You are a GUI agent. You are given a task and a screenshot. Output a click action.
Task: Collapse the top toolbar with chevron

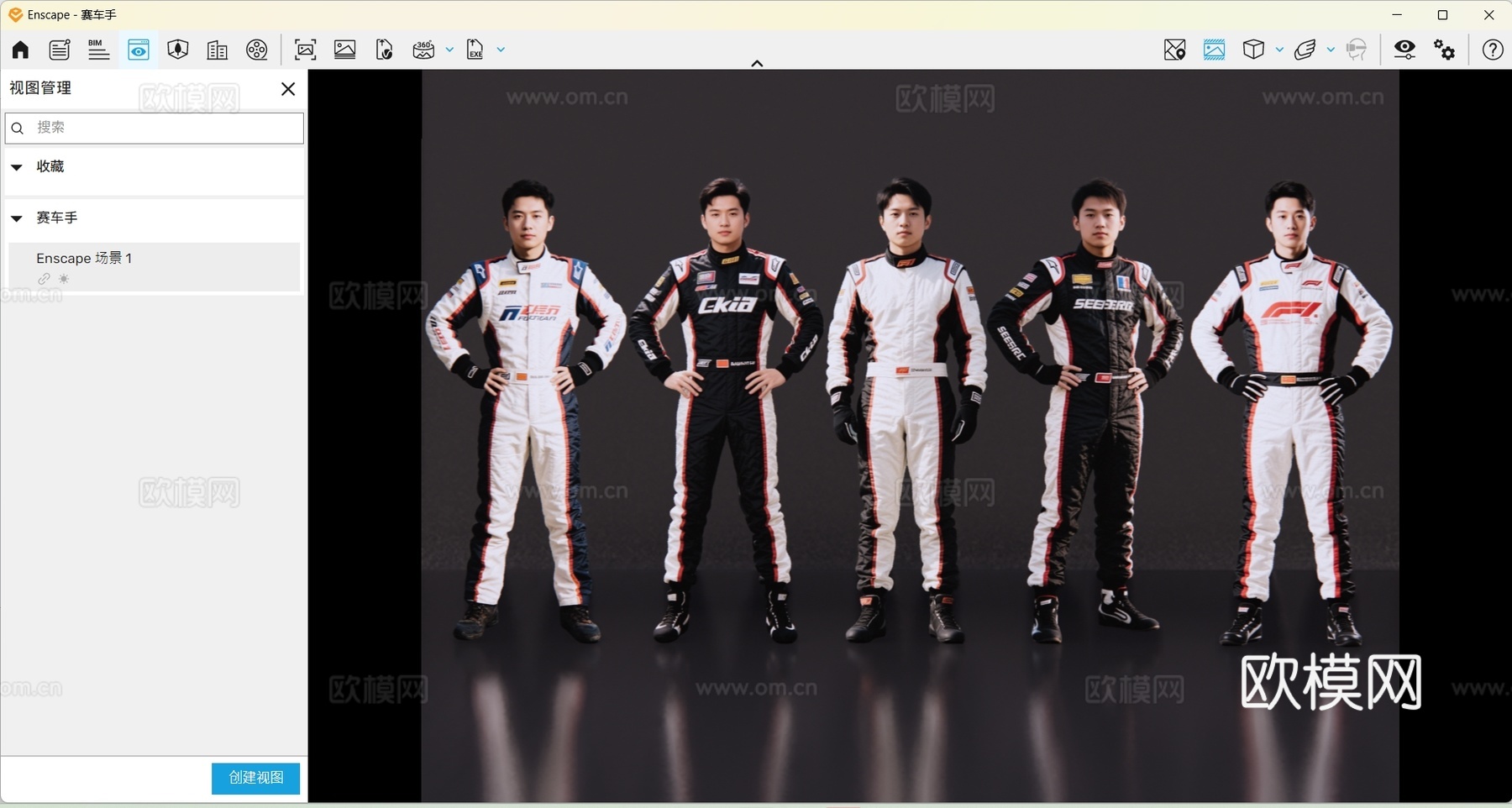pos(757,63)
